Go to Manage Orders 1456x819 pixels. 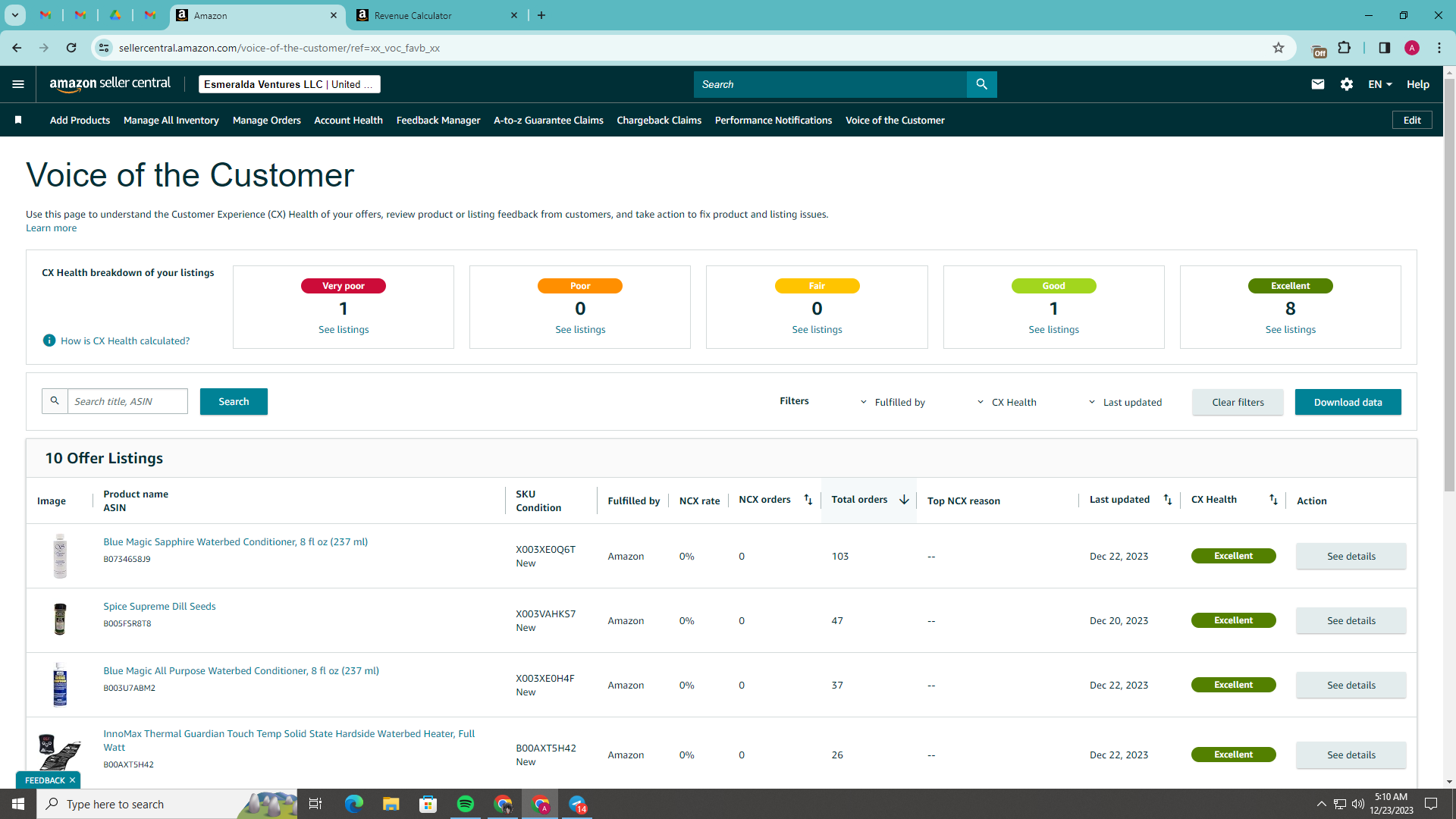click(x=267, y=120)
